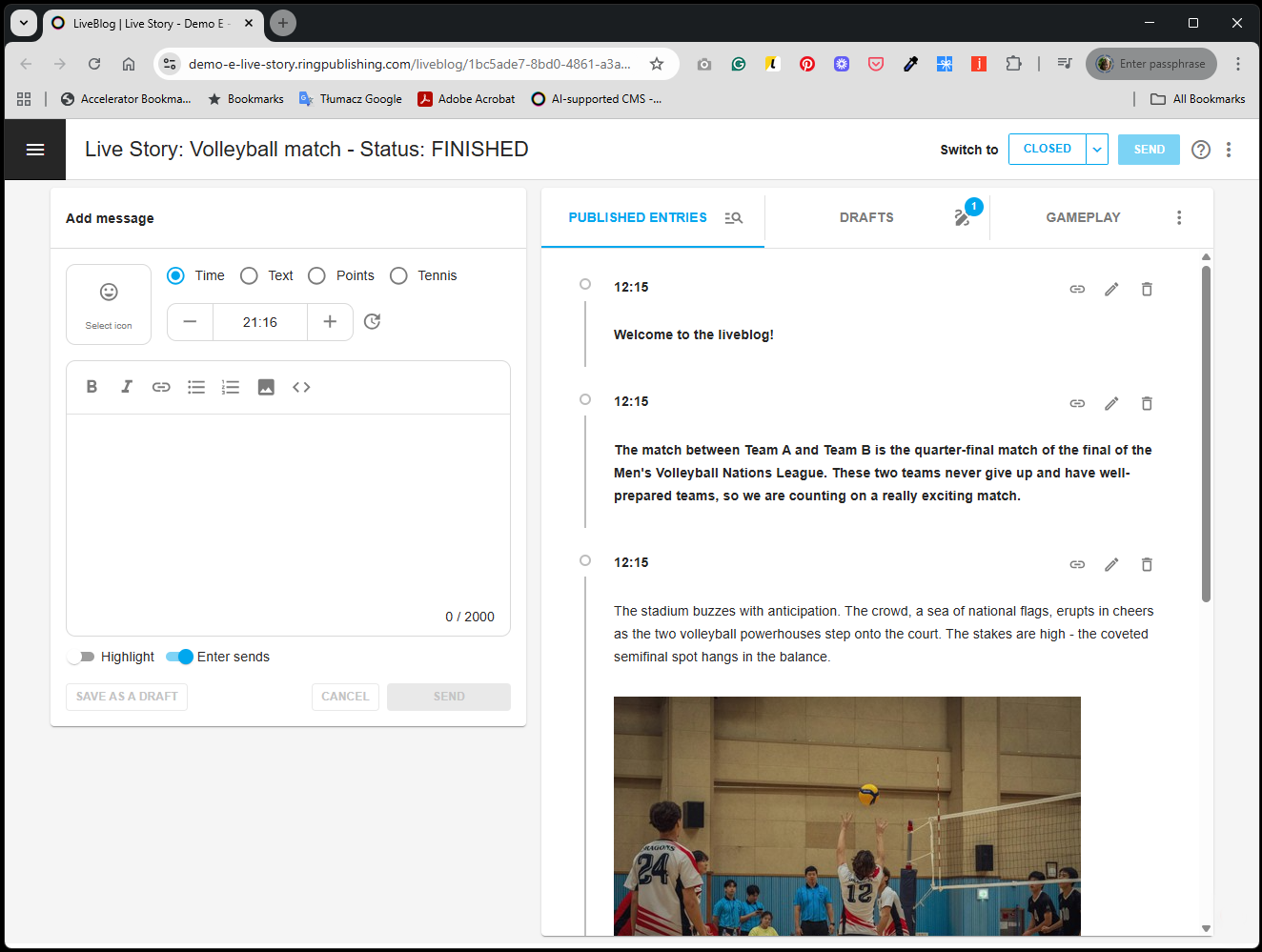Open the Gameplay tab
Screen dimensions: 1262x952
coord(1083,218)
